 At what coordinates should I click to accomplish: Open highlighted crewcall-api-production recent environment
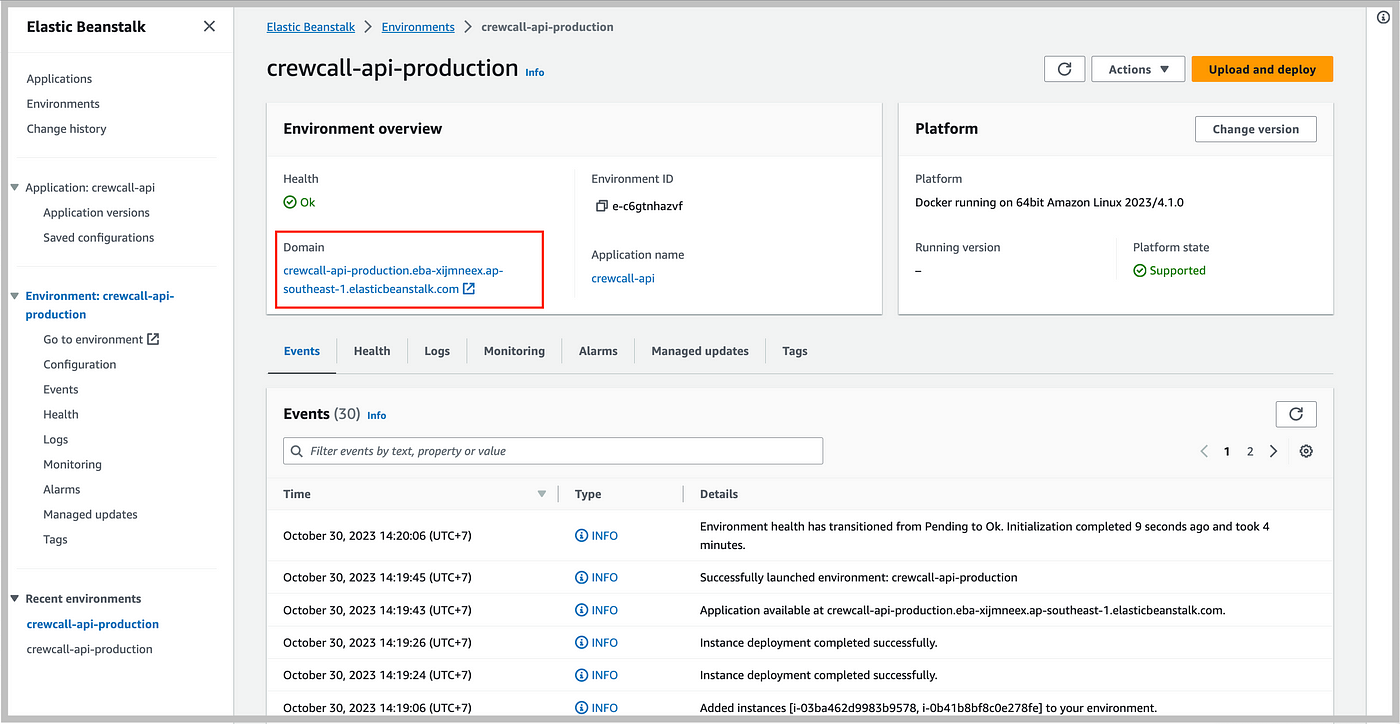point(92,624)
